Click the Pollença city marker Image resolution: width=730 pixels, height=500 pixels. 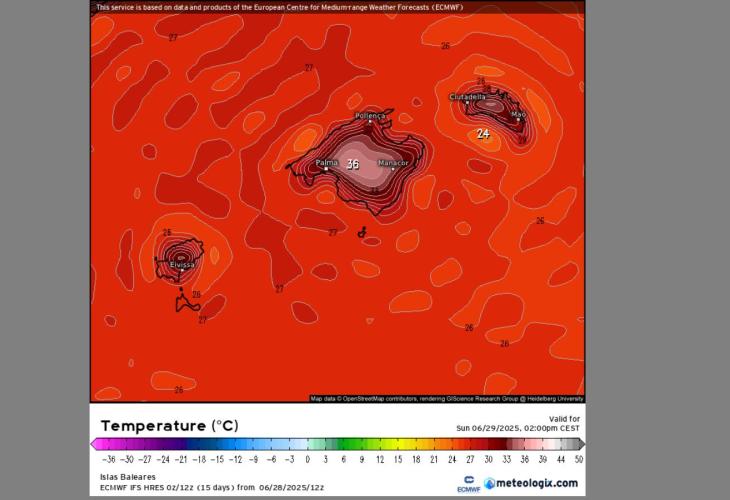[369, 122]
